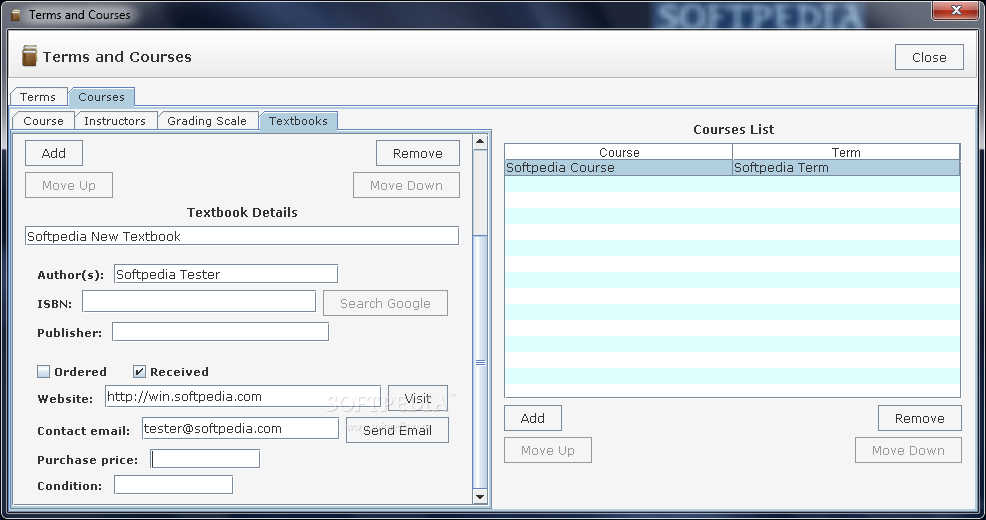Click the scrollbar down arrow
The height and width of the screenshot is (520, 986).
point(480,497)
